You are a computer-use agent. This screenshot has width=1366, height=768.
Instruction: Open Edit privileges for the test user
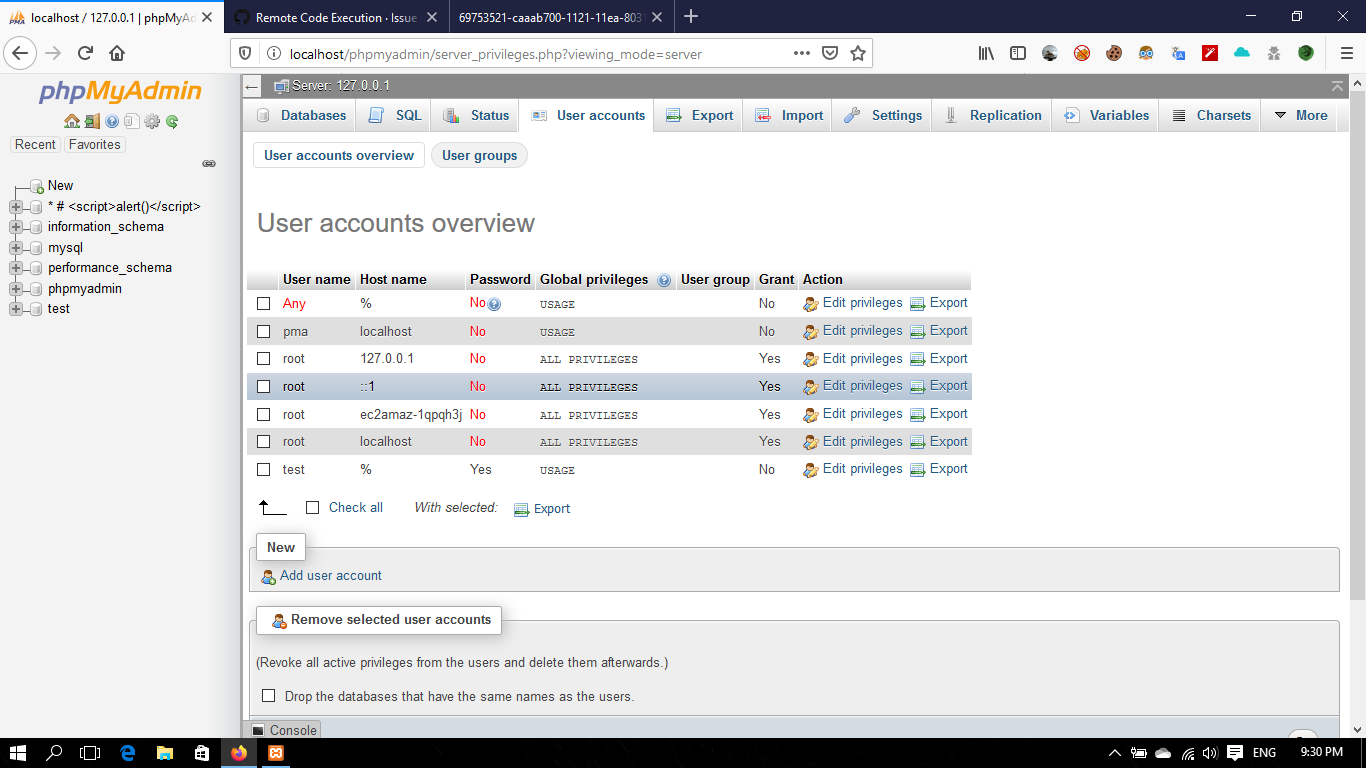pyautogui.click(x=862, y=469)
